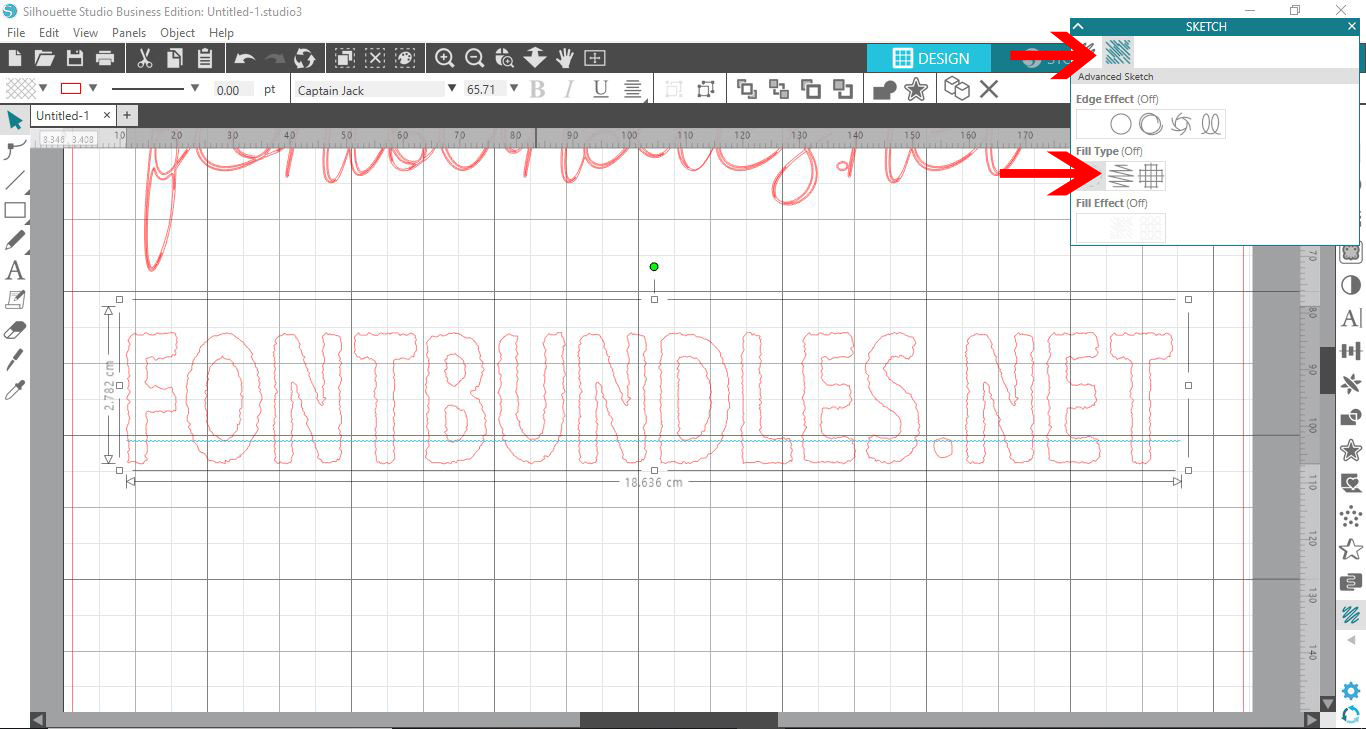Select double-circle Edge Effect option

click(1150, 124)
